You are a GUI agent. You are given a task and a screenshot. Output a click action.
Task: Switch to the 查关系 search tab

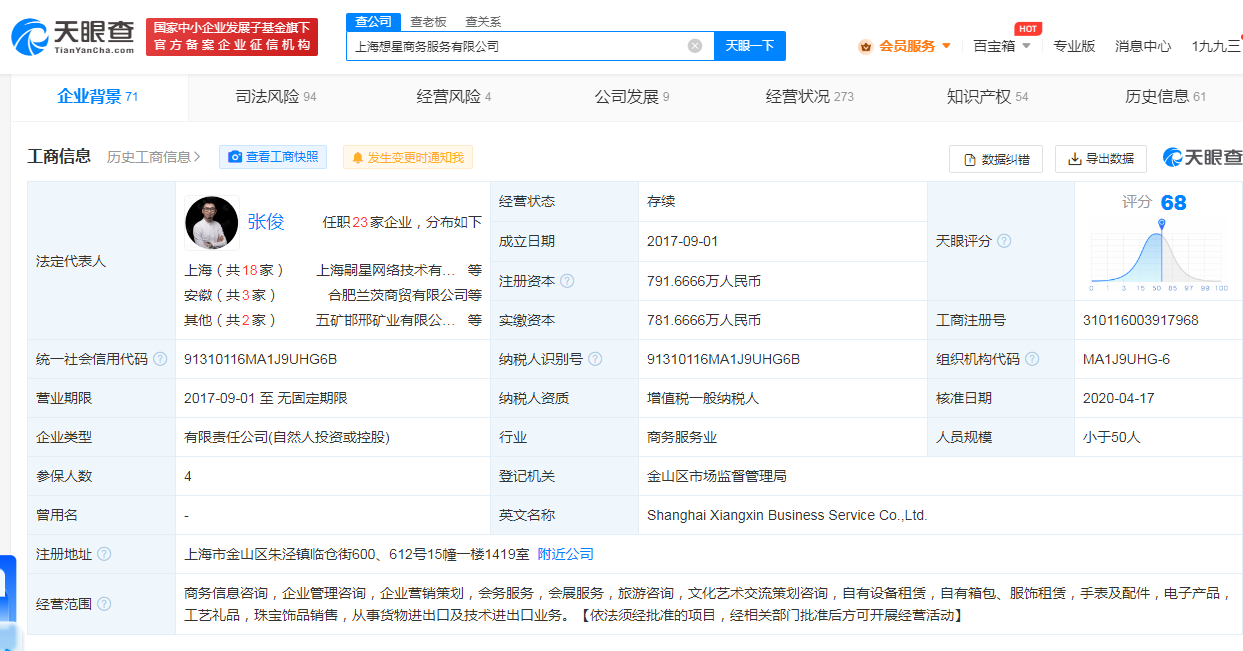click(483, 21)
